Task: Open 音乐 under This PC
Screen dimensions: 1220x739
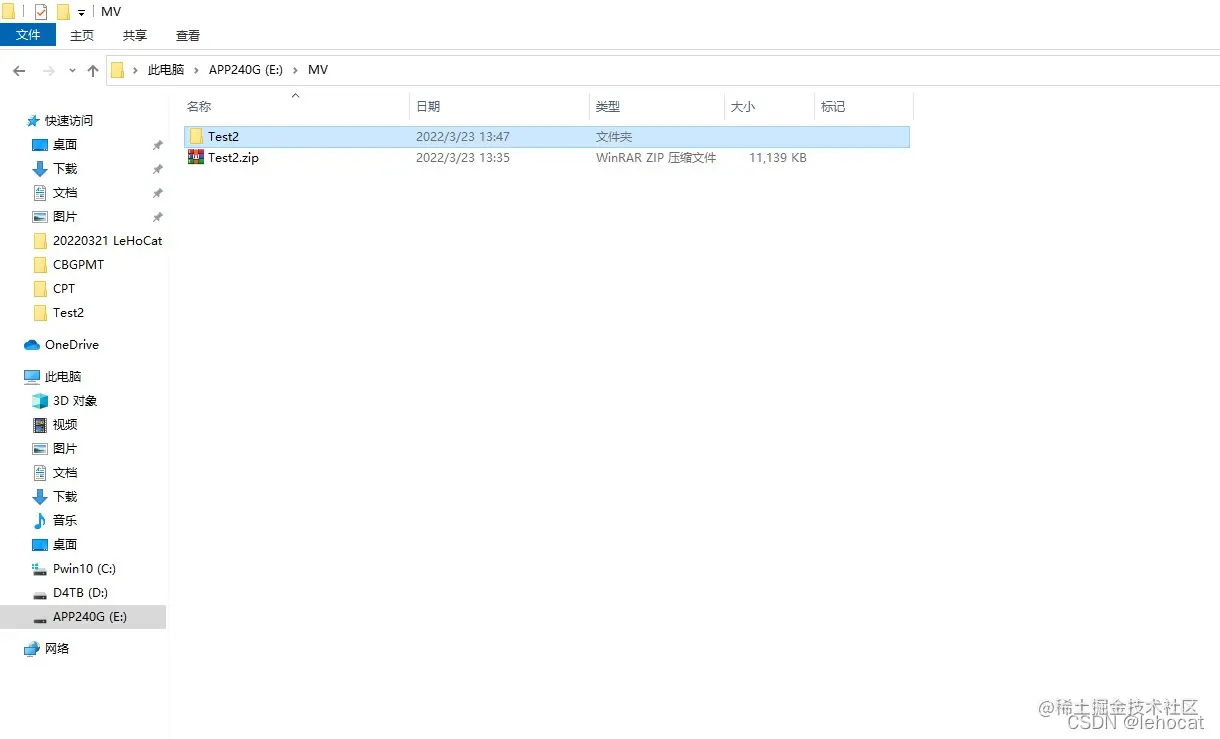Action: pyautogui.click(x=65, y=520)
